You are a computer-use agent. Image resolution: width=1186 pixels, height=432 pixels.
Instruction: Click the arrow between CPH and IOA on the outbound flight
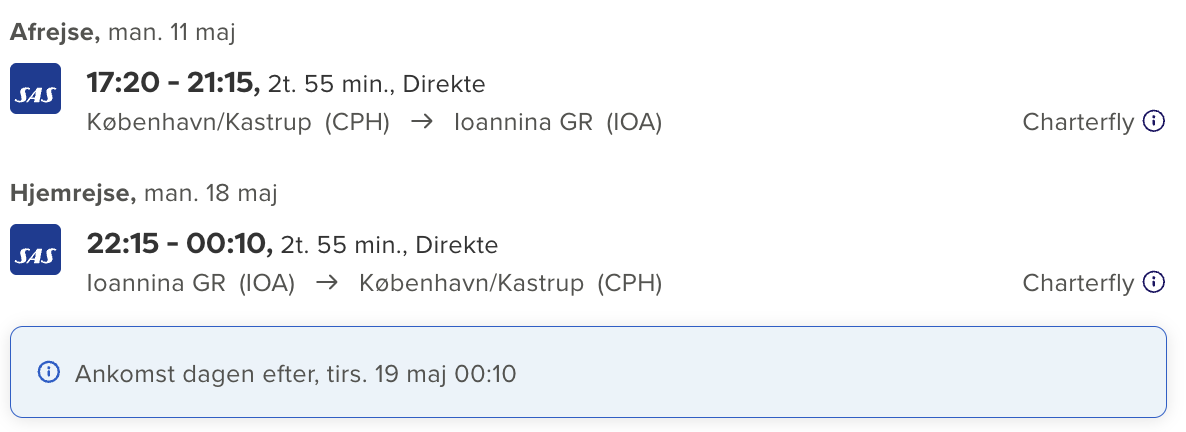pyautogui.click(x=421, y=123)
